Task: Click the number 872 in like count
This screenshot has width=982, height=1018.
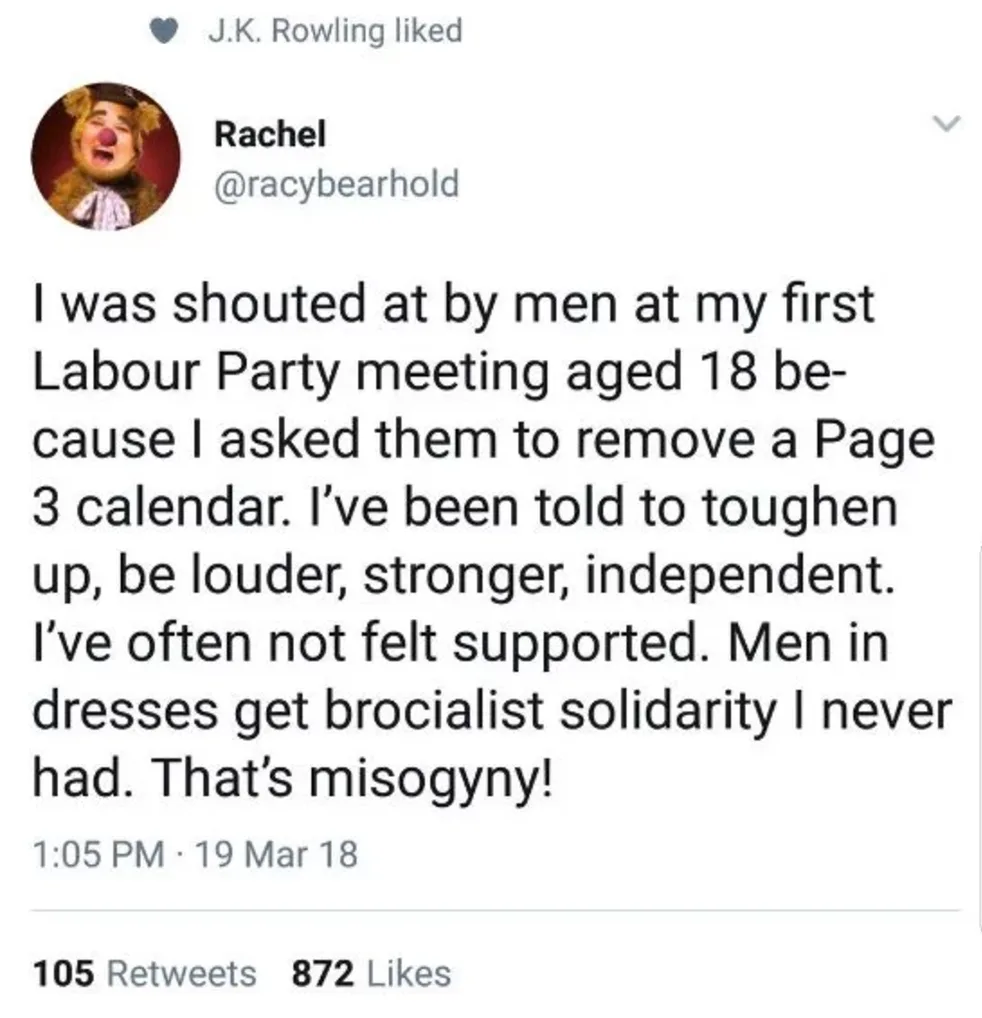Action: coord(323,973)
